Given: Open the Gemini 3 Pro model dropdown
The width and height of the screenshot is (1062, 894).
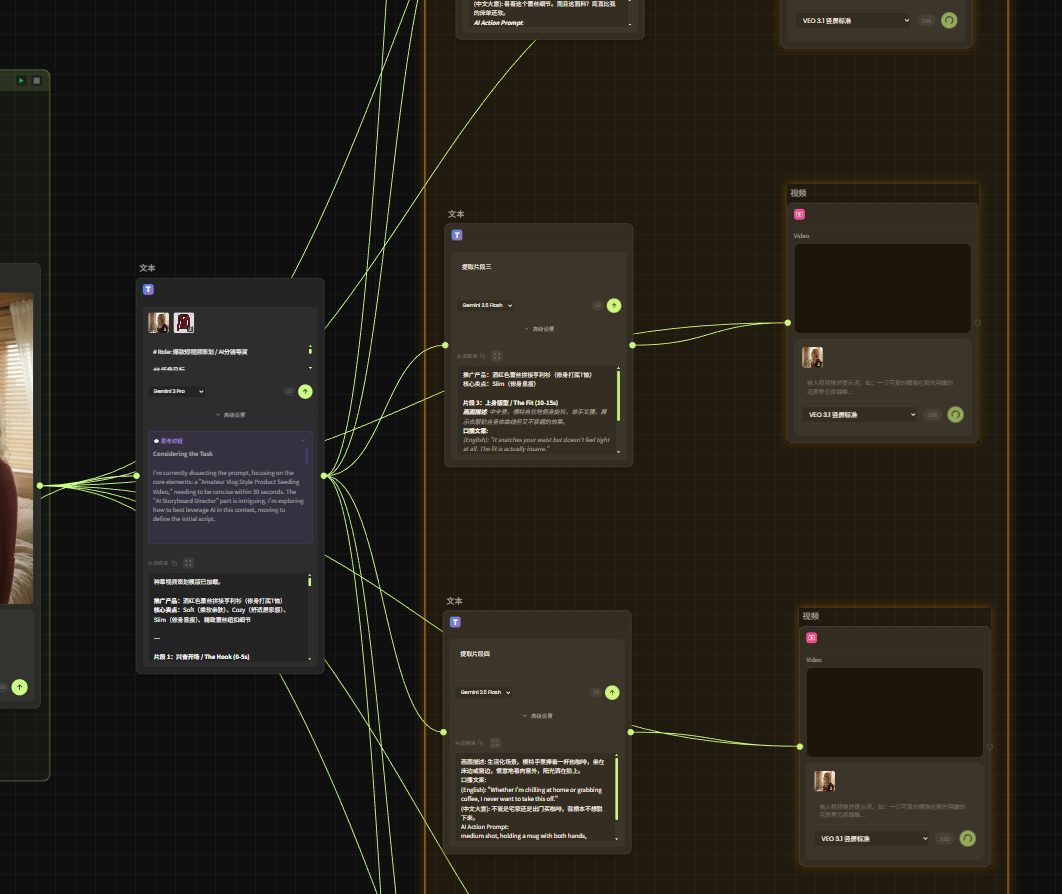Looking at the screenshot, I should click(177, 392).
